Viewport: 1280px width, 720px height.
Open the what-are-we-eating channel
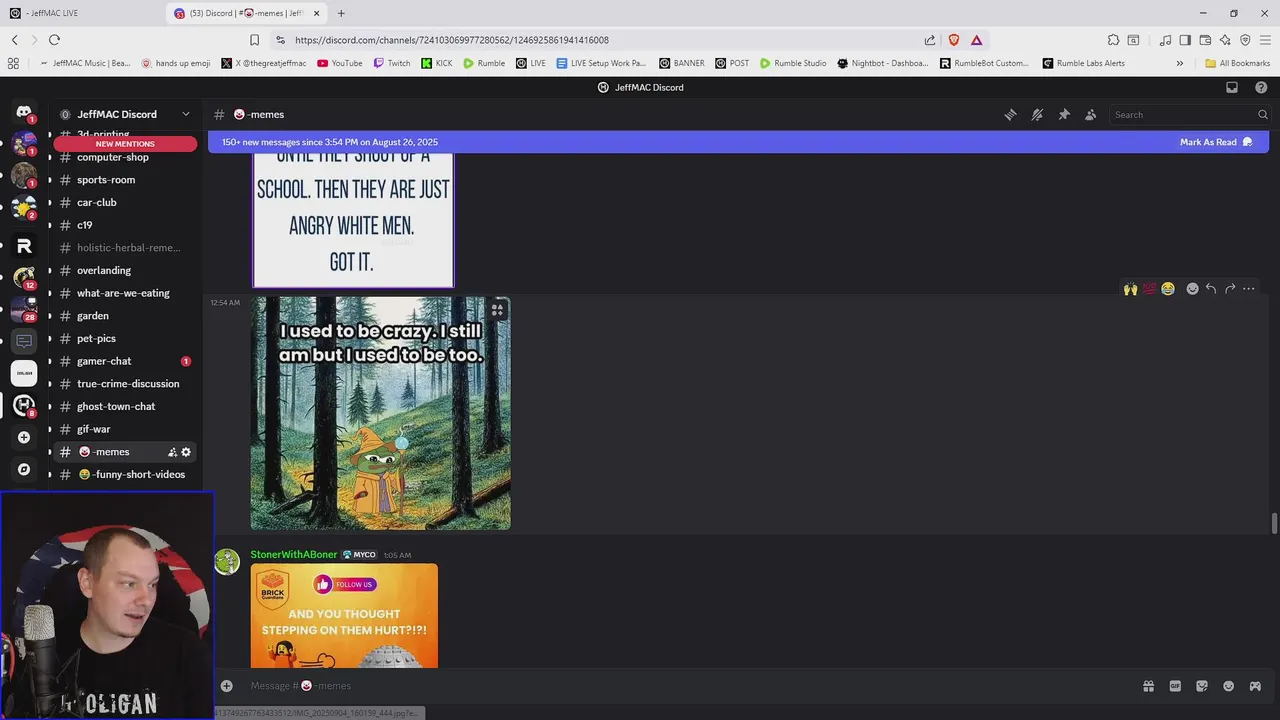[125, 293]
